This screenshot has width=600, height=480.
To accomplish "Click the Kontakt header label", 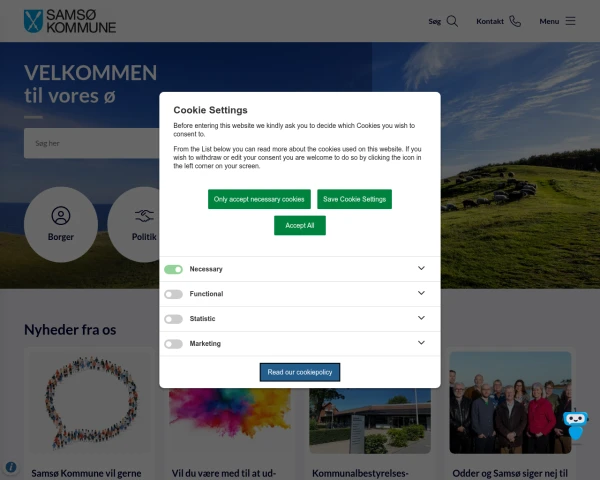I will click(490, 21).
